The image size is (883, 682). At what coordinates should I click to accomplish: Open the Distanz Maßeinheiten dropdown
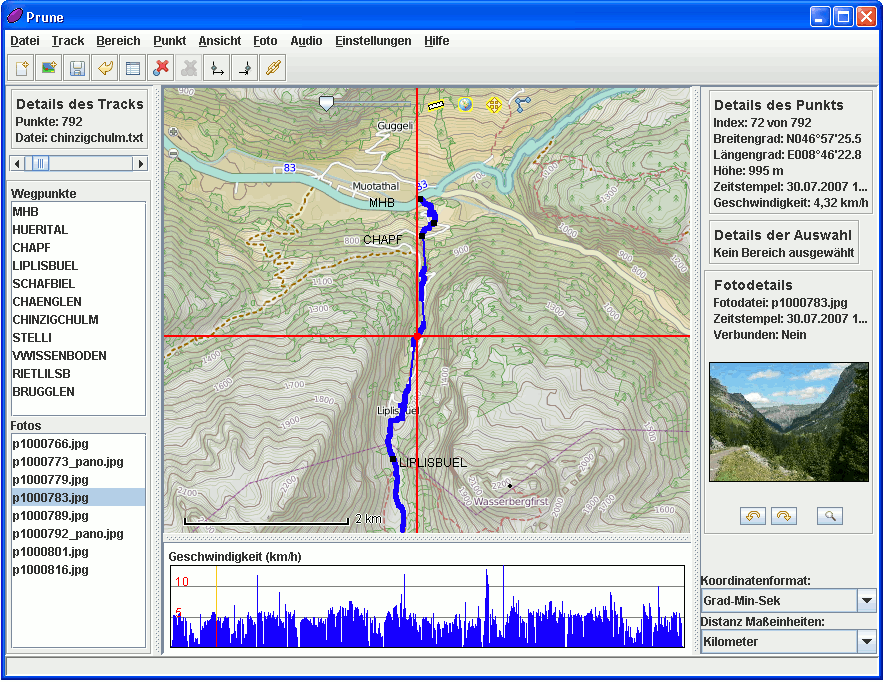click(867, 642)
